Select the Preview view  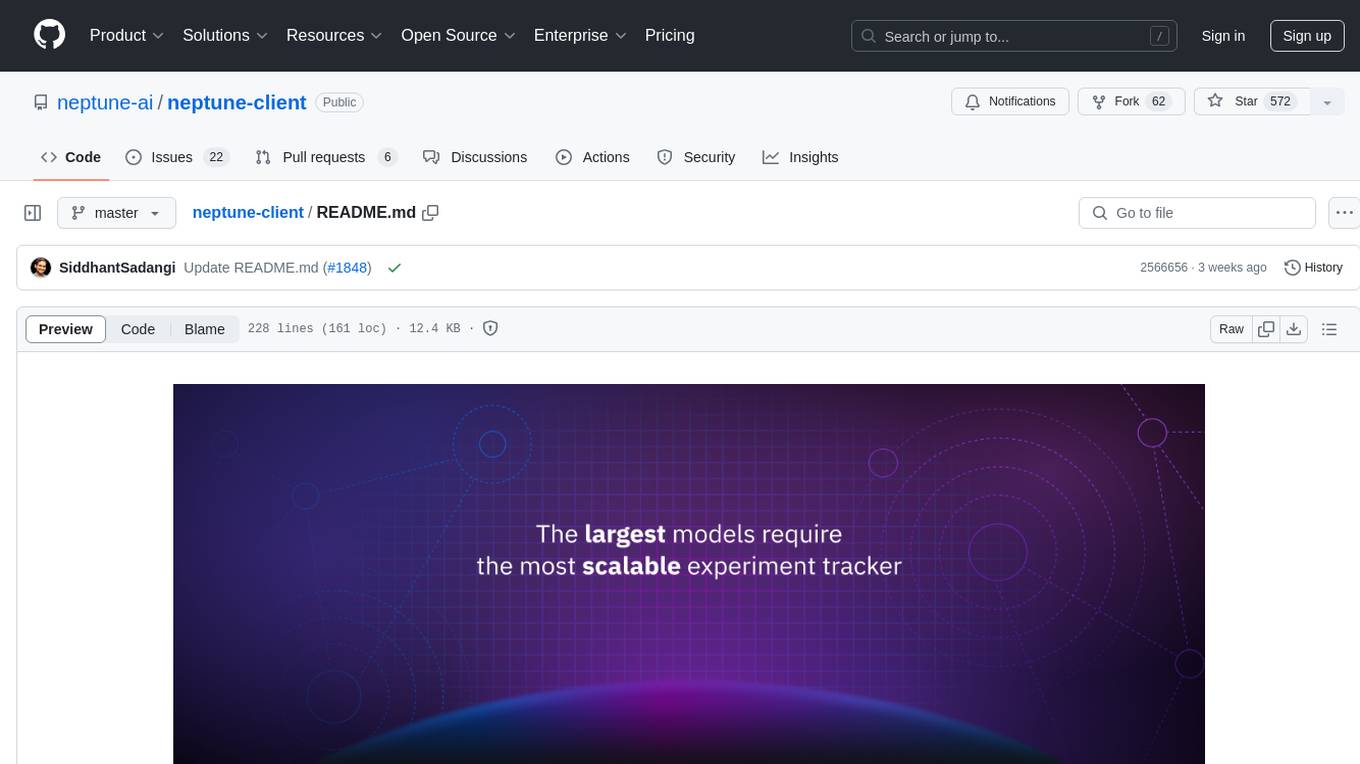pos(66,329)
